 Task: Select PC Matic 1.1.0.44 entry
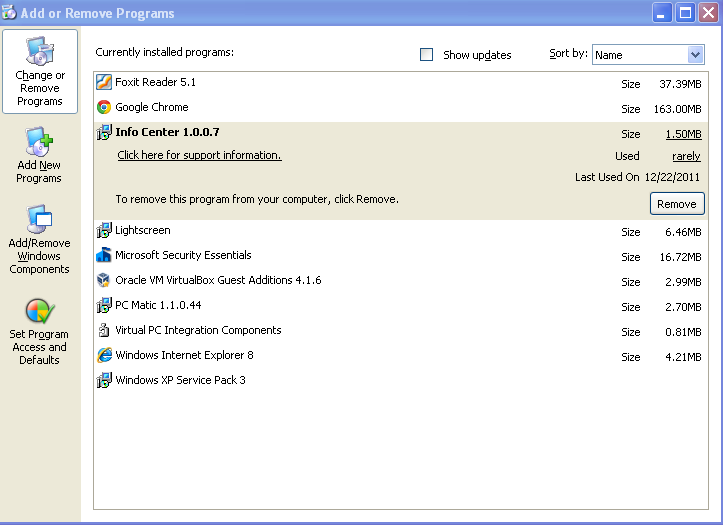[158, 306]
